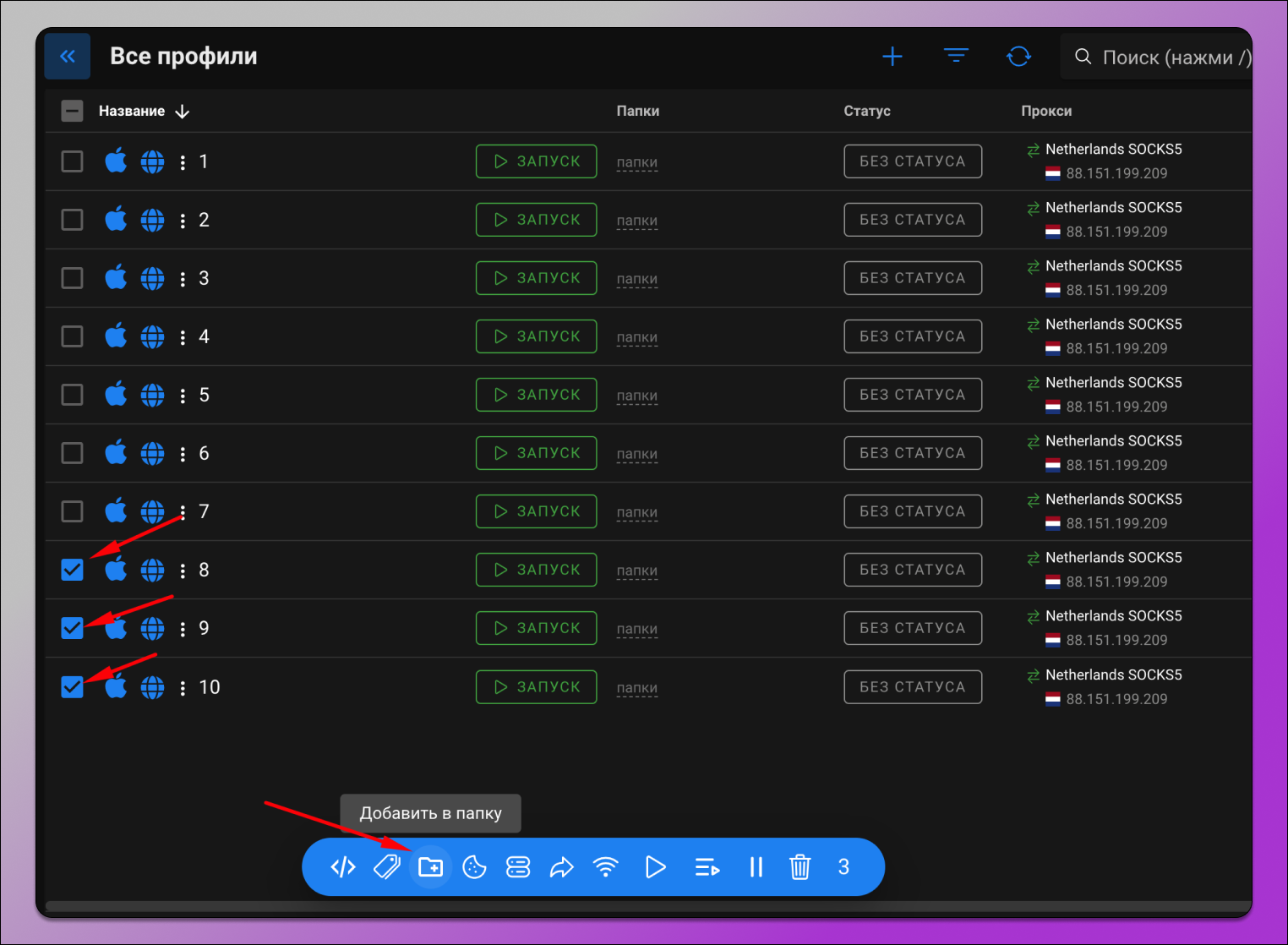Click the tag icon in bottom toolbar
1288x945 pixels.
pyautogui.click(x=387, y=867)
